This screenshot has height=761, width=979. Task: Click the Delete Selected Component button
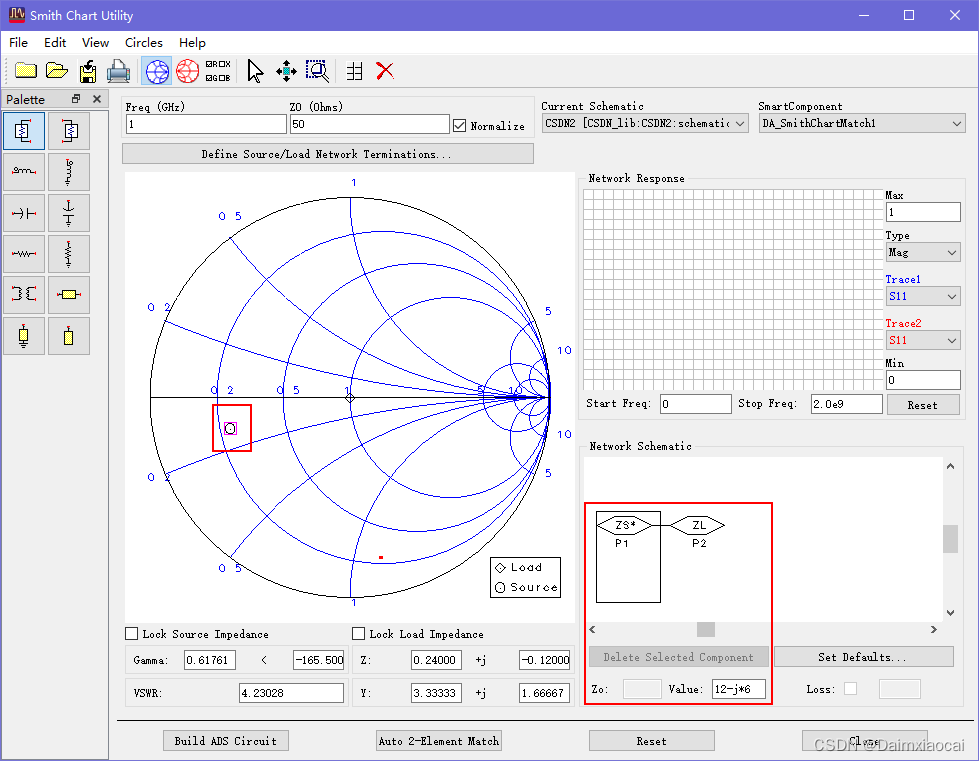coord(679,657)
